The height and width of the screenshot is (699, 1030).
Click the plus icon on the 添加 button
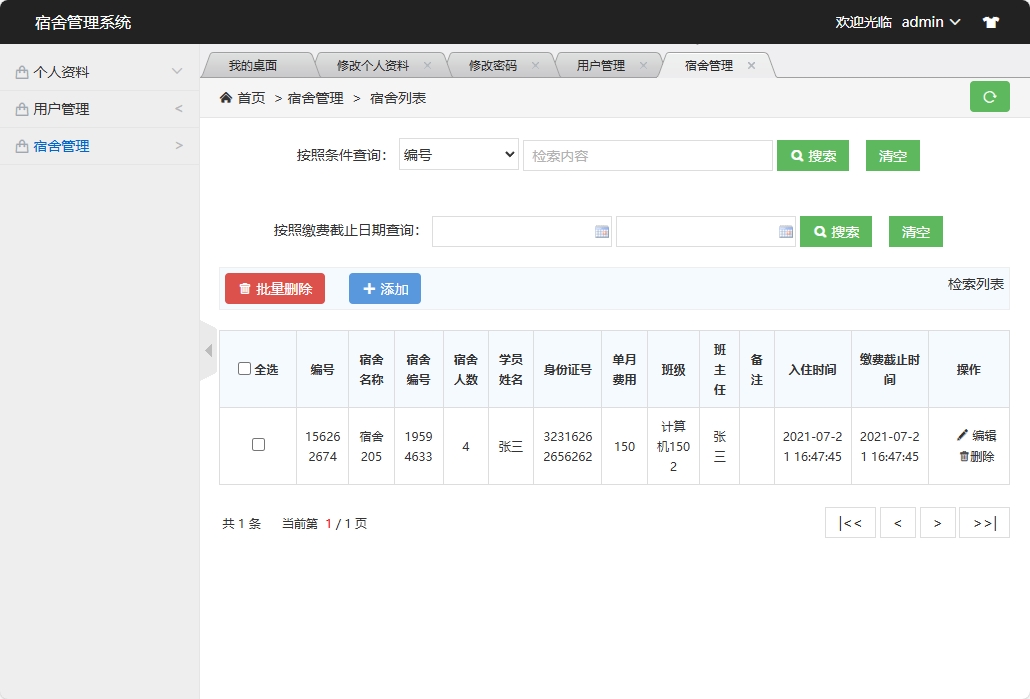click(367, 288)
